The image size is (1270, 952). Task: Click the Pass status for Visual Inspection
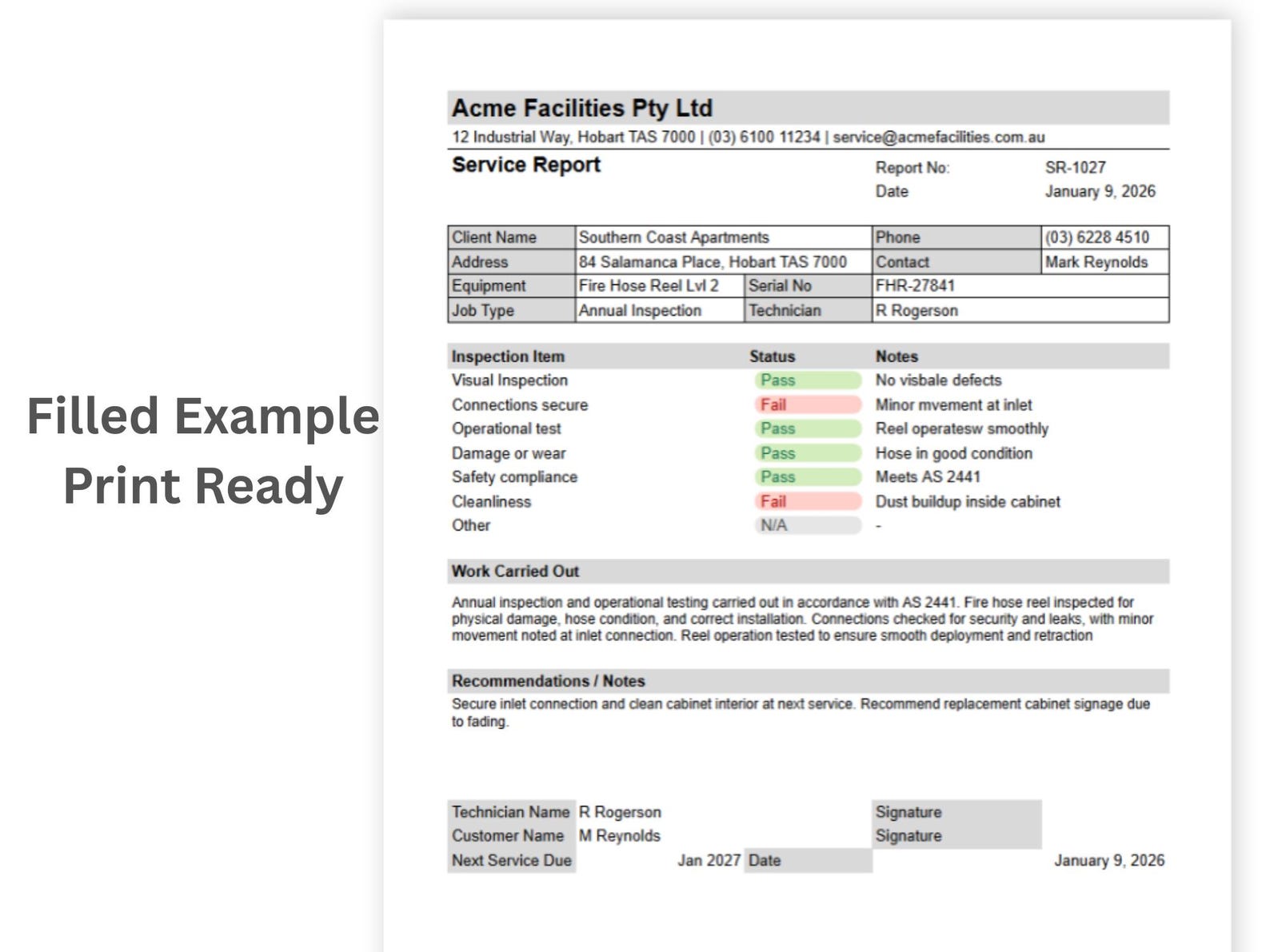tap(808, 380)
